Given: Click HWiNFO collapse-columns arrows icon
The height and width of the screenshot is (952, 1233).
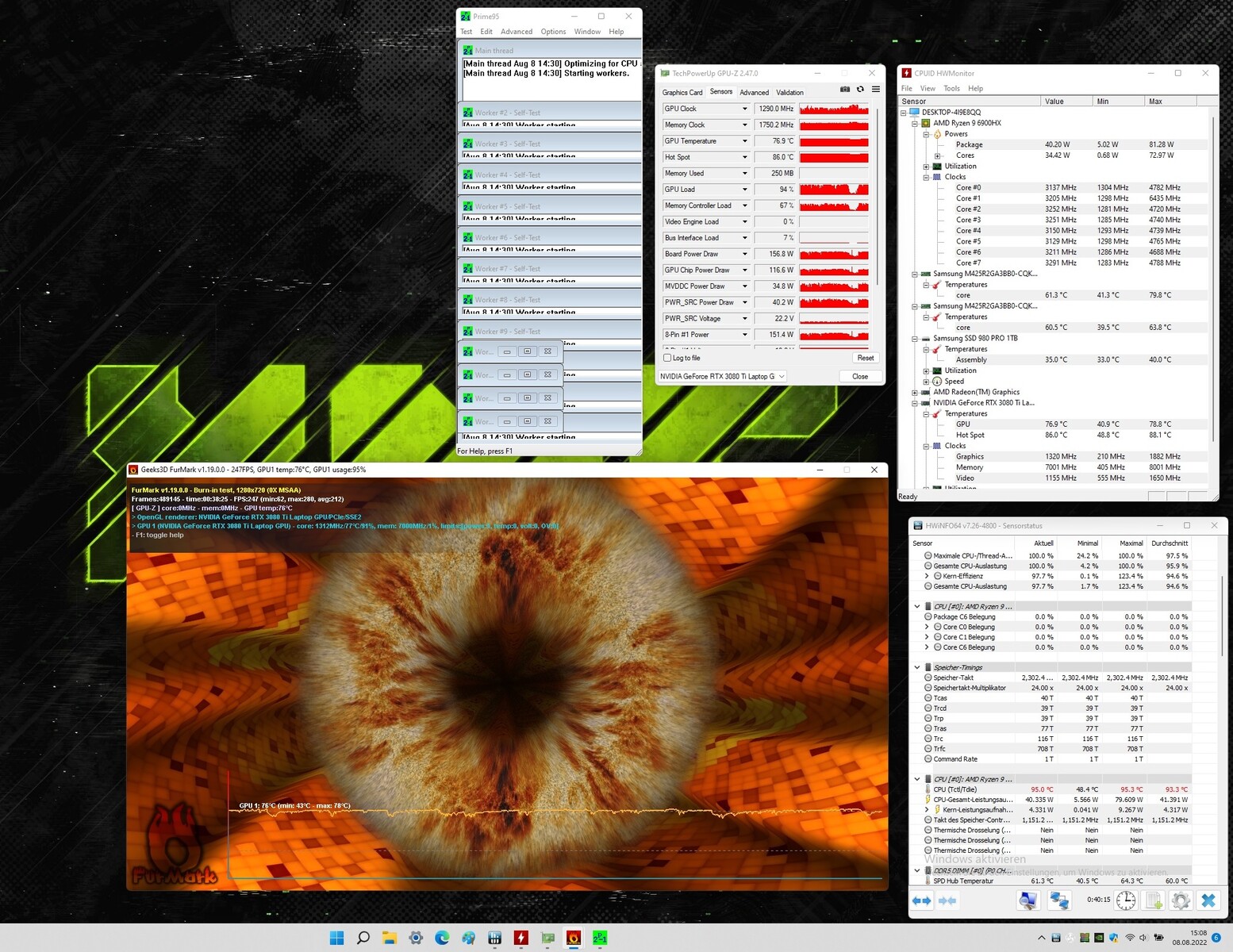Looking at the screenshot, I should click(947, 900).
